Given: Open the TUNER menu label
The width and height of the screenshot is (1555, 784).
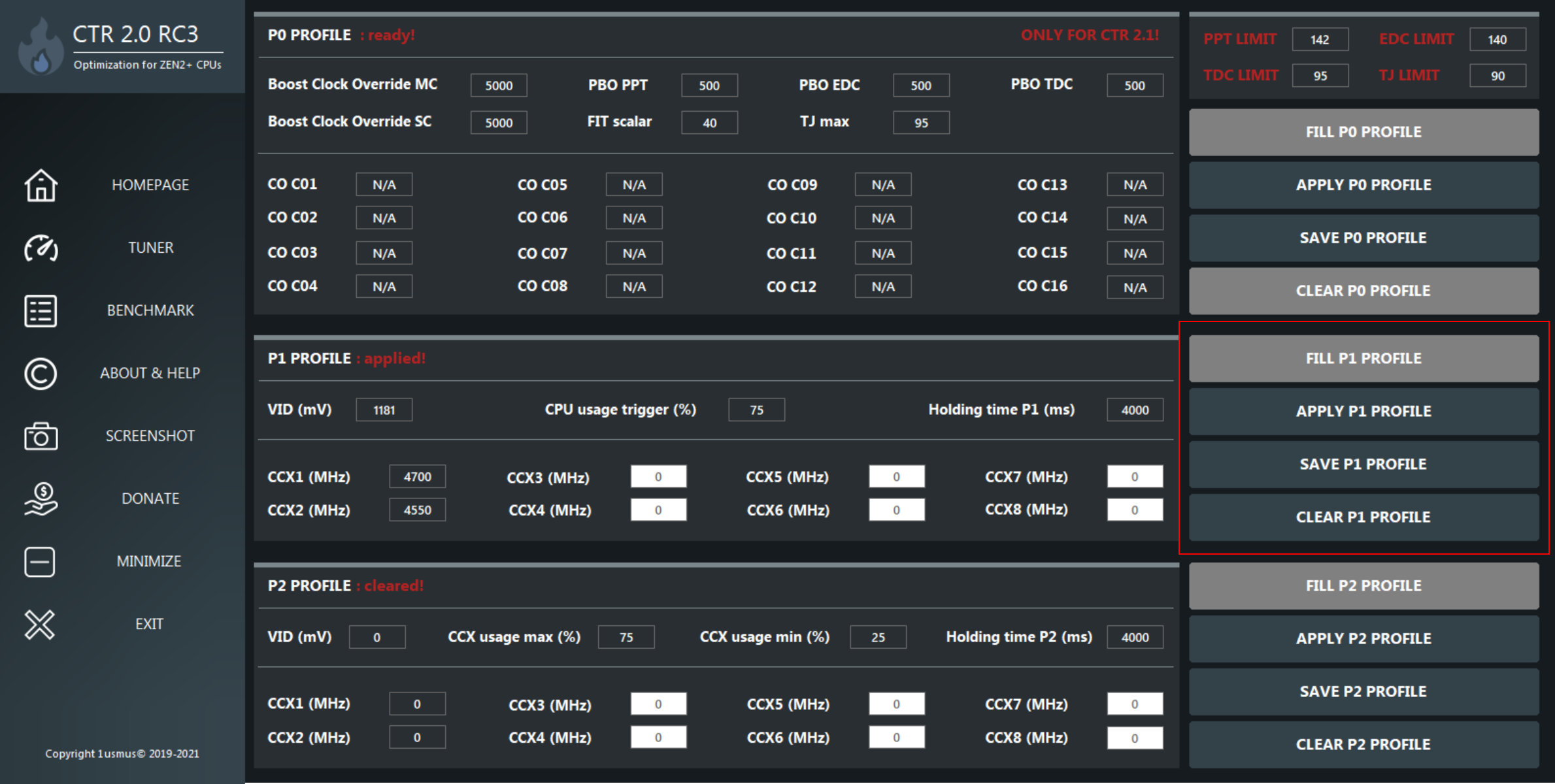Looking at the screenshot, I should [150, 248].
